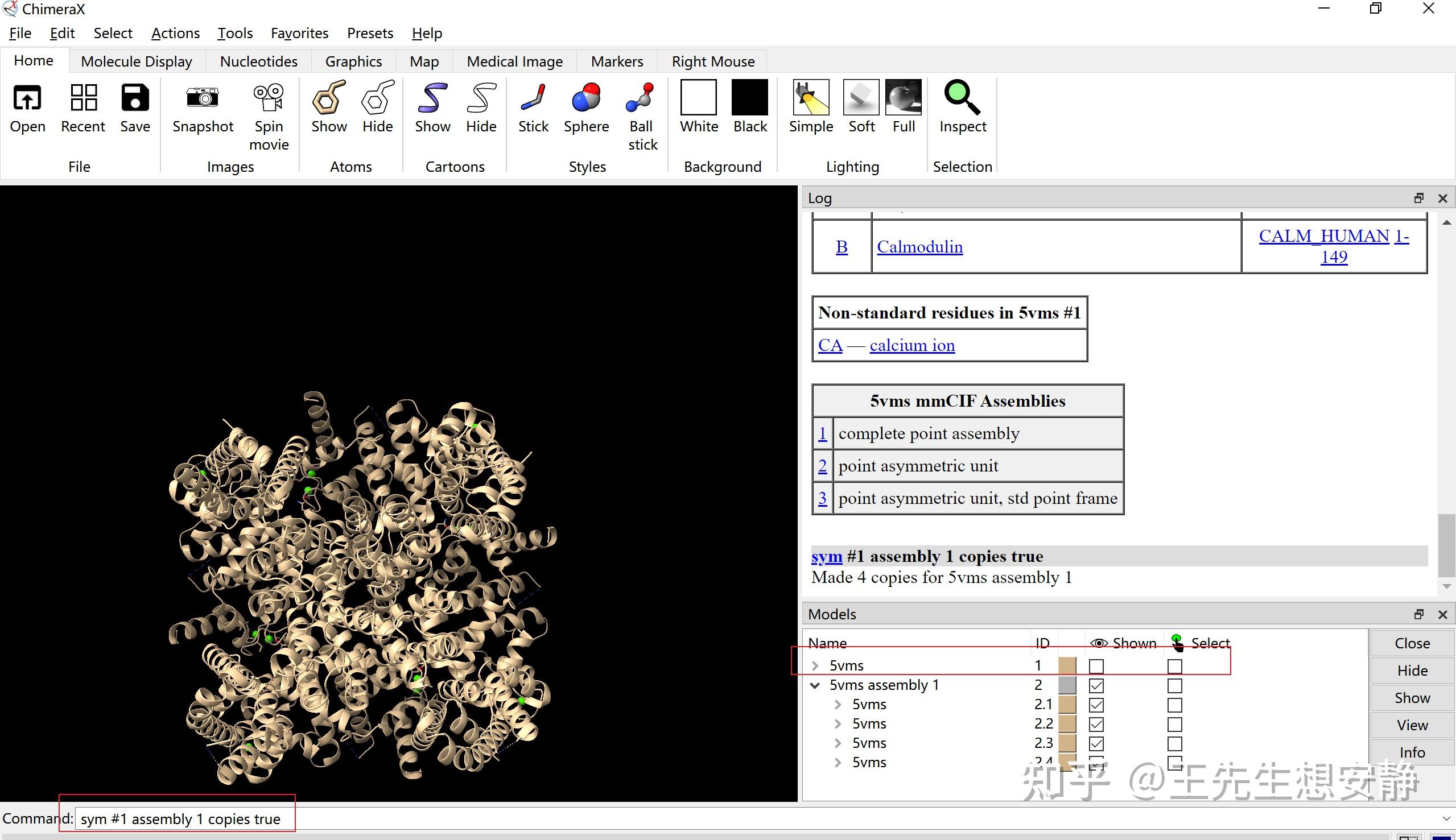Hide cartoons with ribbon Hide icon
Image resolution: width=1456 pixels, height=840 pixels.
(x=481, y=98)
